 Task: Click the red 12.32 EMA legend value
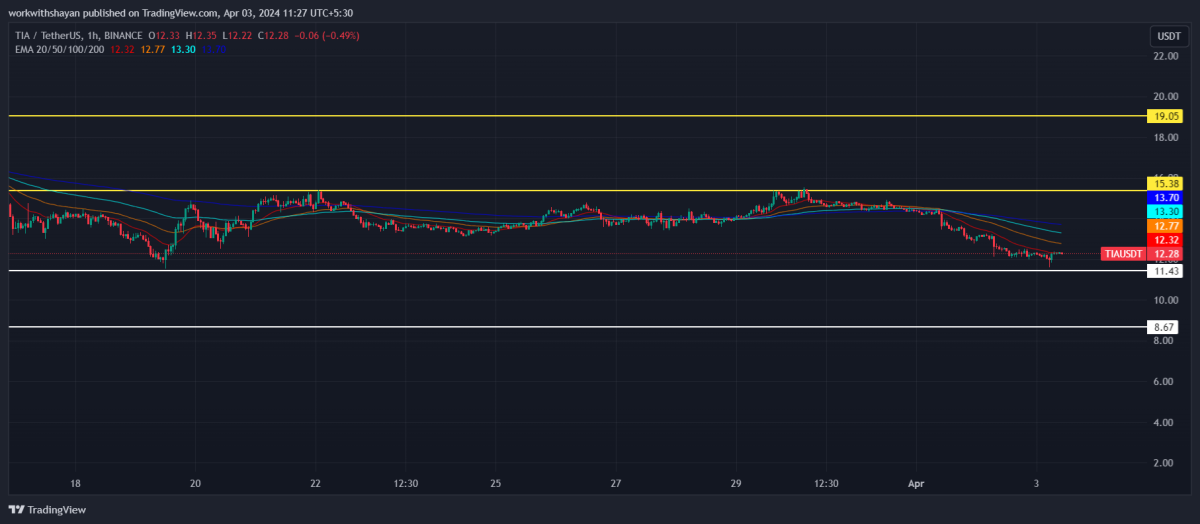pyautogui.click(x=123, y=49)
